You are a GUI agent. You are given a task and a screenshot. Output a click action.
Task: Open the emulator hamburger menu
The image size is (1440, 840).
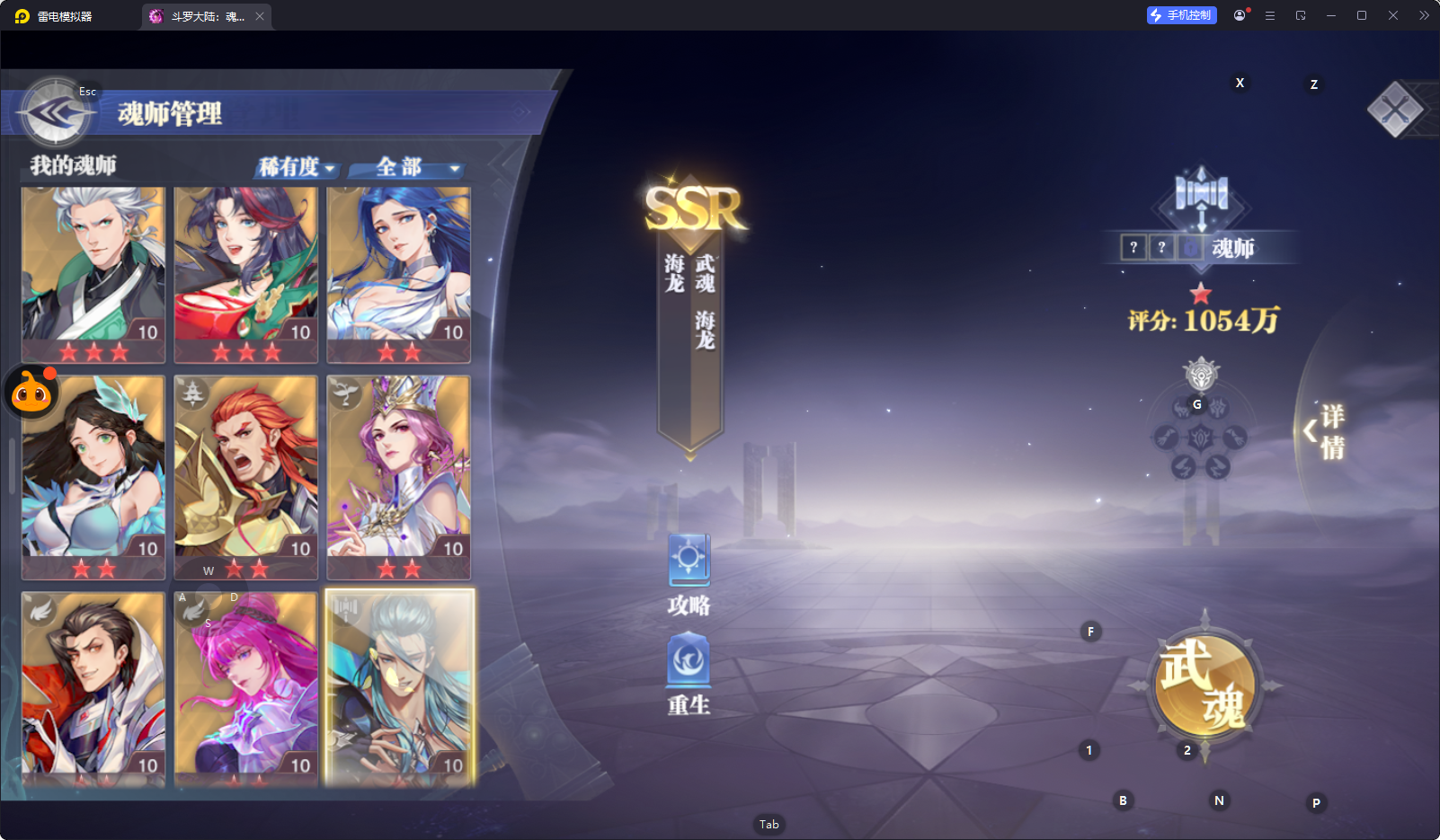(x=1270, y=15)
